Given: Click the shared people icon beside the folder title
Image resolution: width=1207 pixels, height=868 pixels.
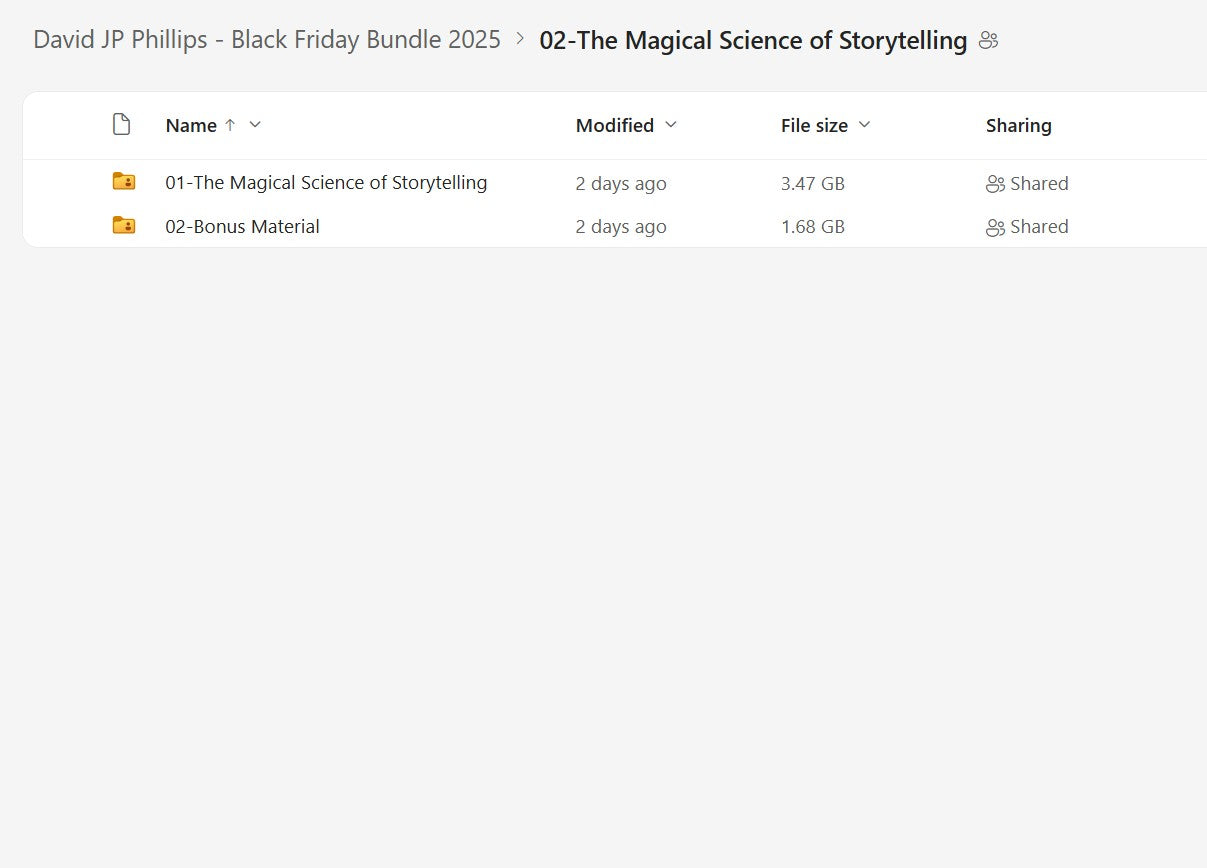Looking at the screenshot, I should click(x=989, y=41).
